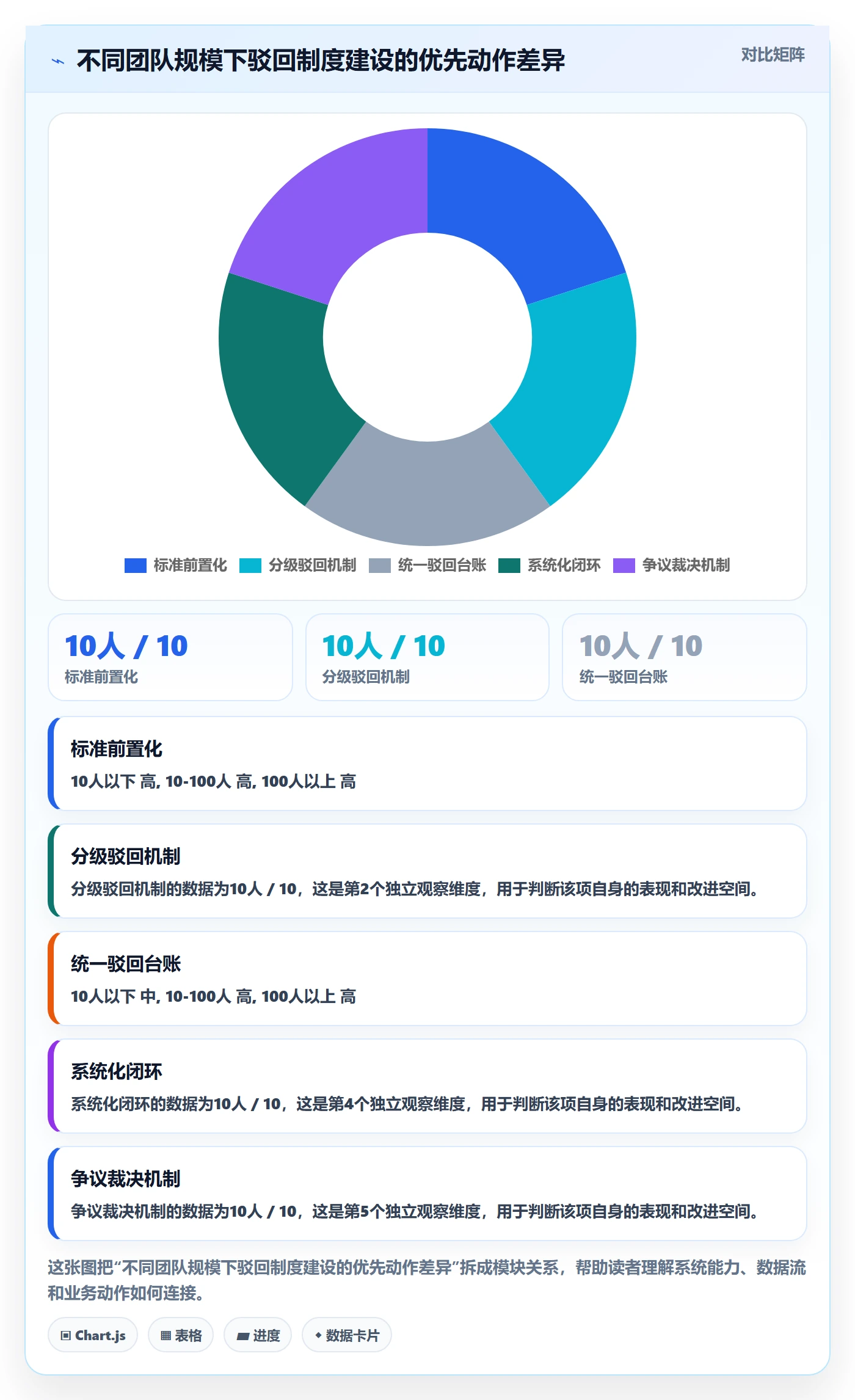Image resolution: width=855 pixels, height=1400 pixels.
Task: Click the square icon in Chart.js chip
Action: click(66, 1336)
